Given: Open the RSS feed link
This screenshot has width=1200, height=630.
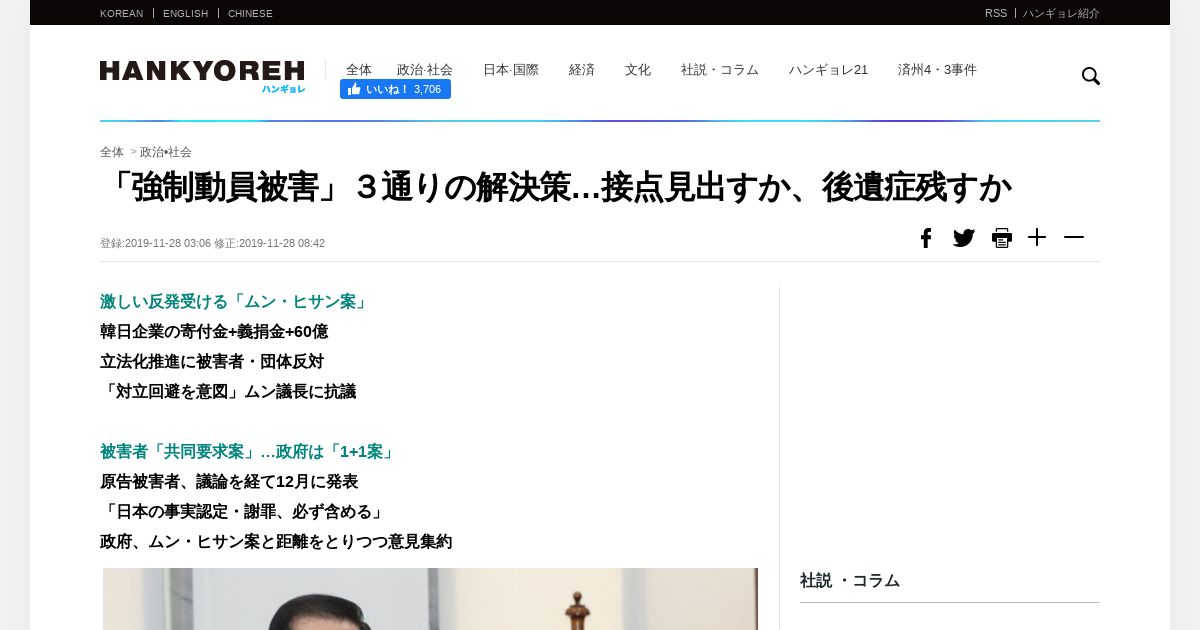Looking at the screenshot, I should [x=996, y=13].
